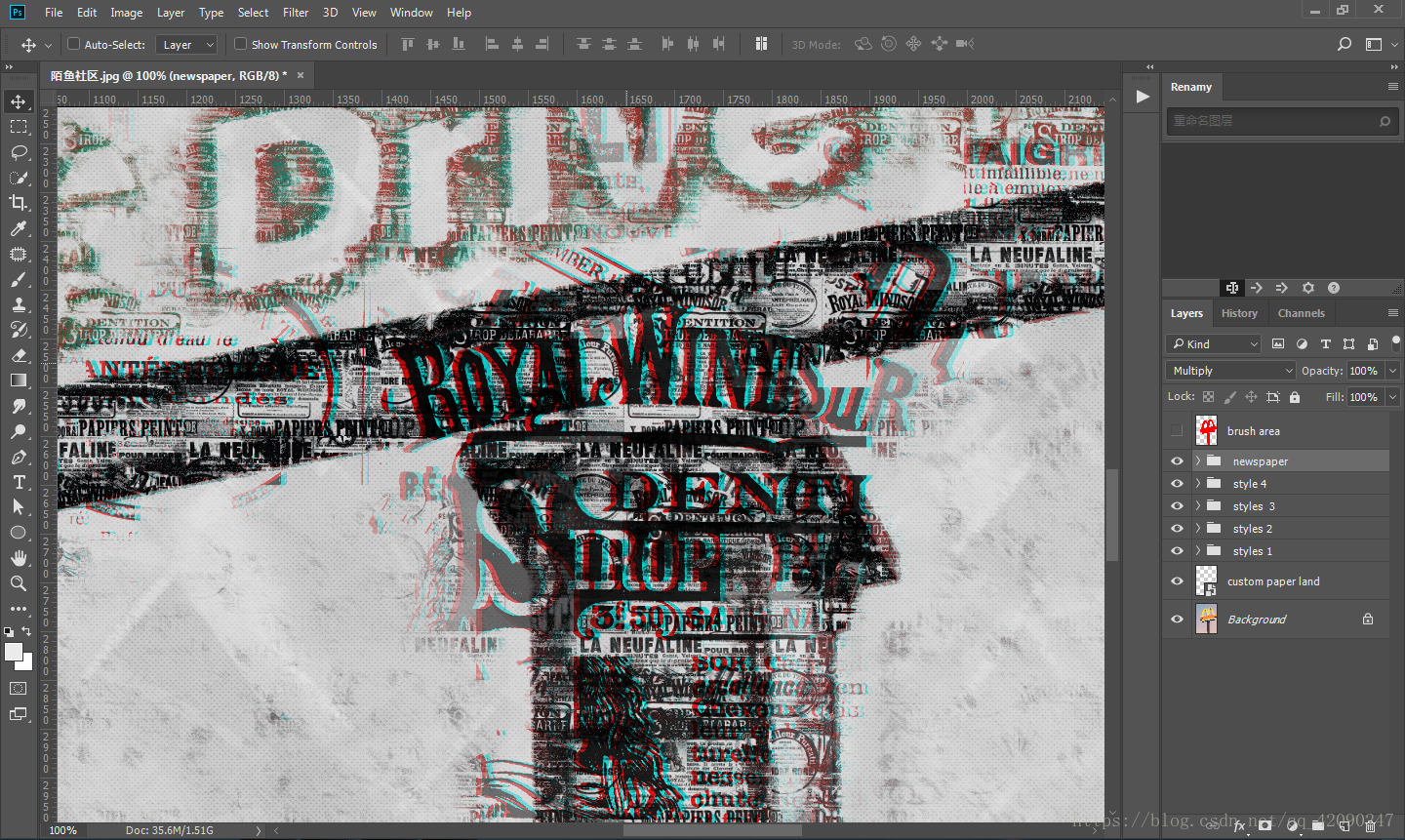Select the Background layer thumbnail

pos(1207,619)
